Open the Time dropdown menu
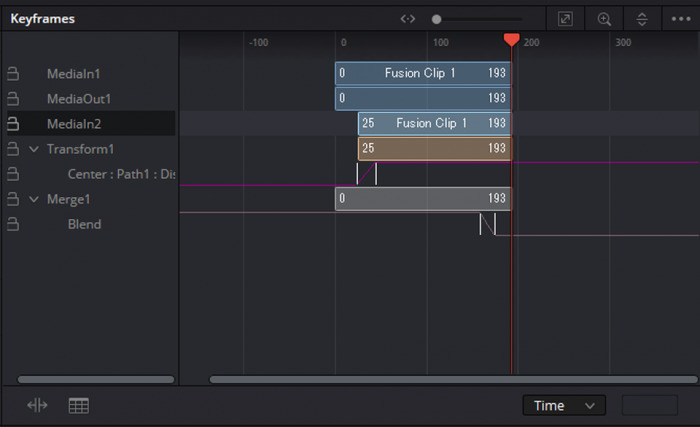The image size is (700, 427). [564, 406]
